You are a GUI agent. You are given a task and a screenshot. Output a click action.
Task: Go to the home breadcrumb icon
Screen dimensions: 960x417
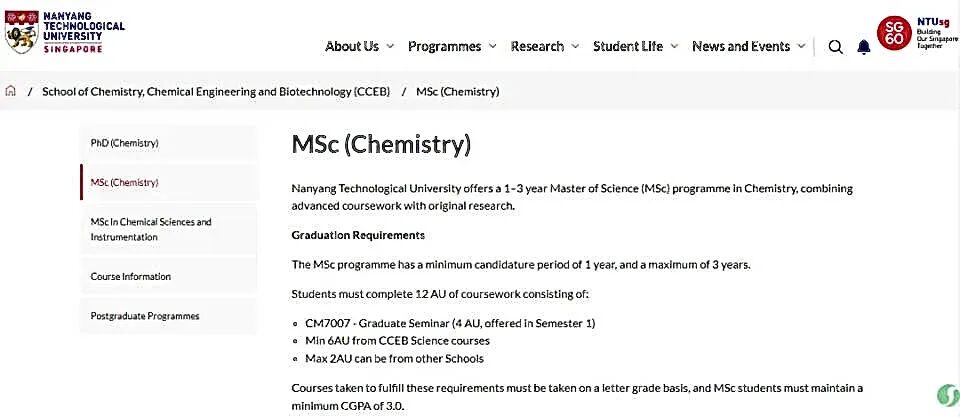click(11, 91)
